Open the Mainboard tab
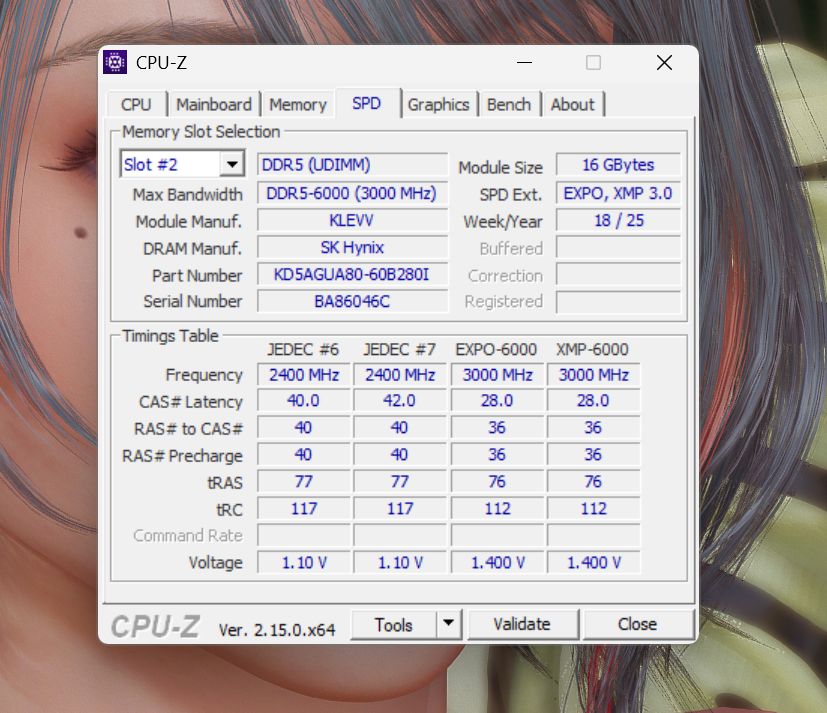 (214, 104)
